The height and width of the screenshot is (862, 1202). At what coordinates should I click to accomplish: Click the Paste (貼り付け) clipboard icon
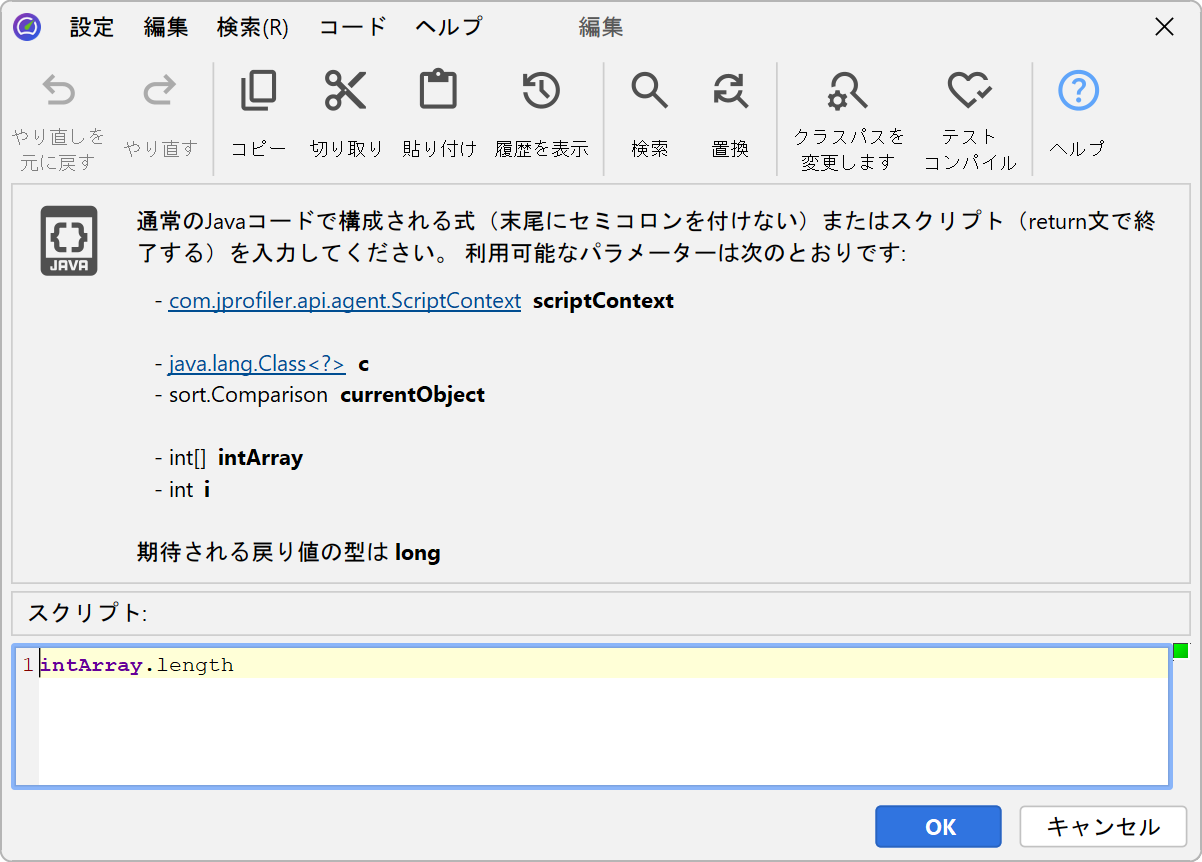coord(438,92)
